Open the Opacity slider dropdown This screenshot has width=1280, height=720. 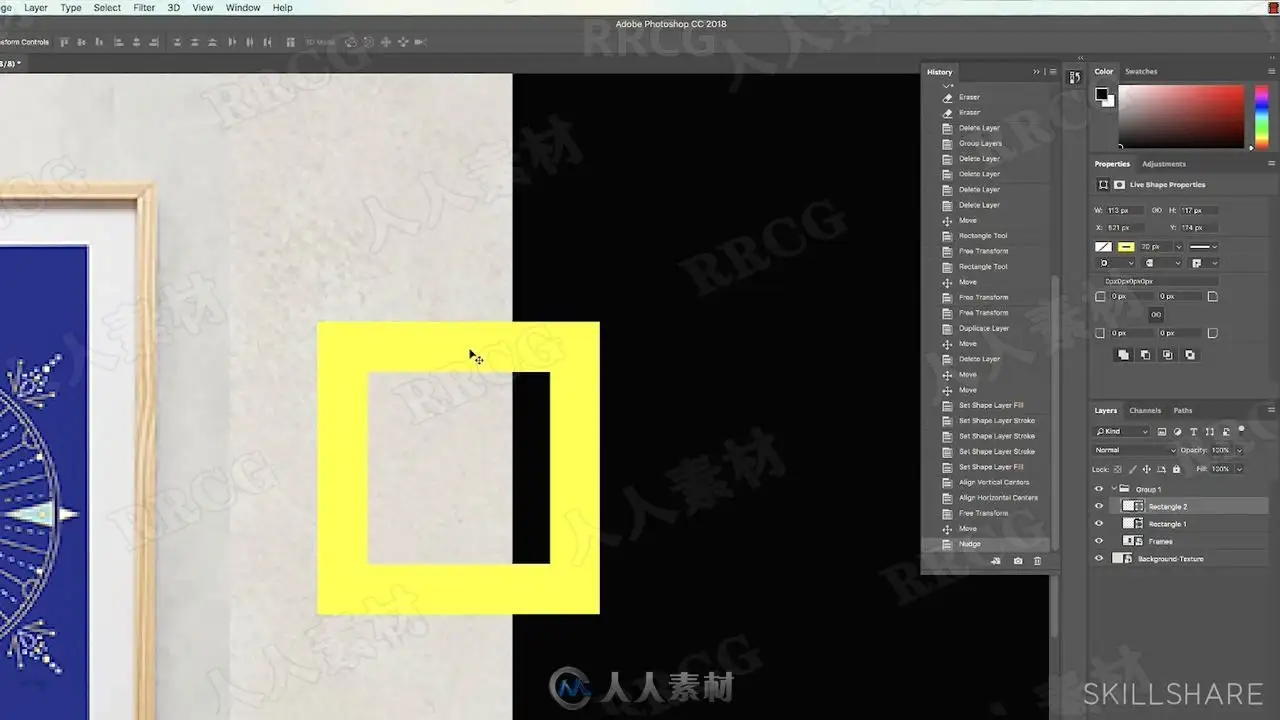(x=1239, y=450)
